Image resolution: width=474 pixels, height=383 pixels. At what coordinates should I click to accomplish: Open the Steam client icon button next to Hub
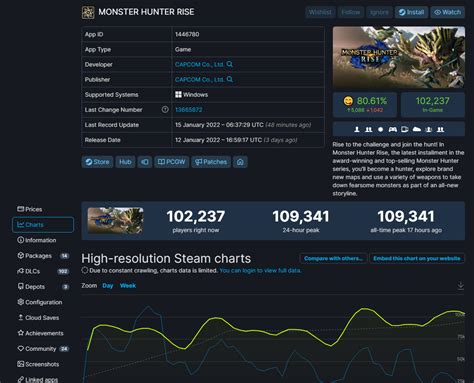pyautogui.click(x=145, y=162)
